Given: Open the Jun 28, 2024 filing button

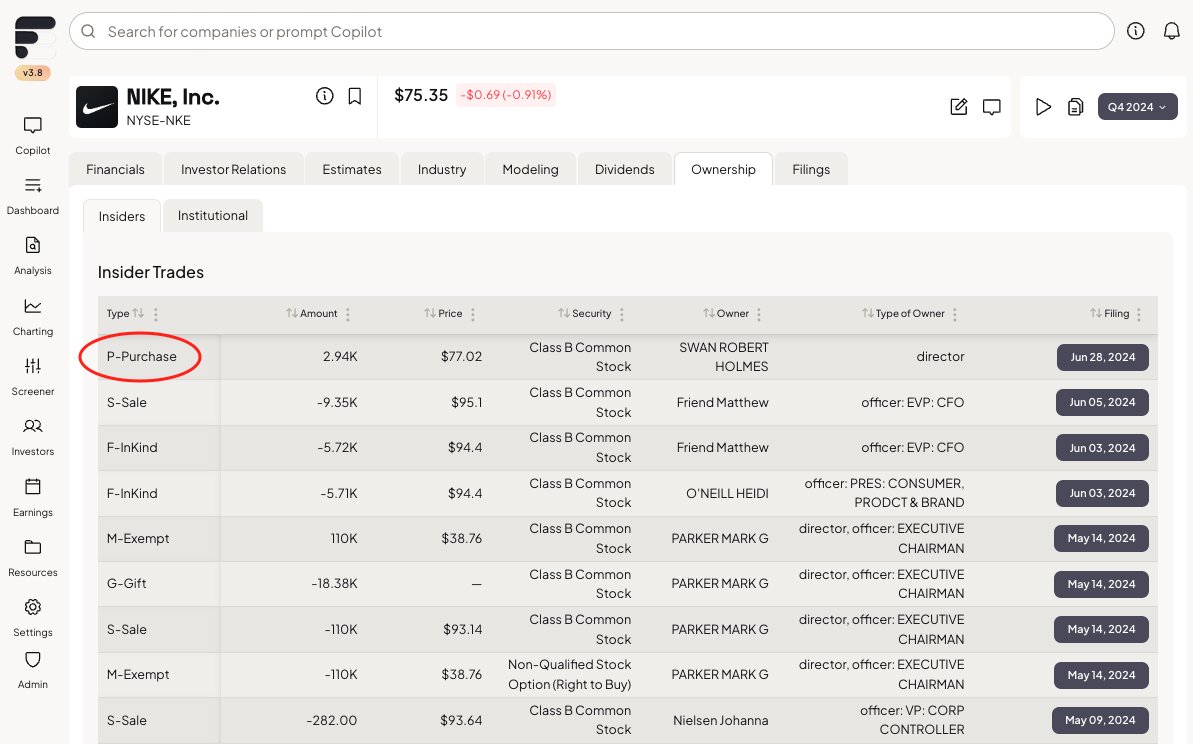Looking at the screenshot, I should [1102, 357].
